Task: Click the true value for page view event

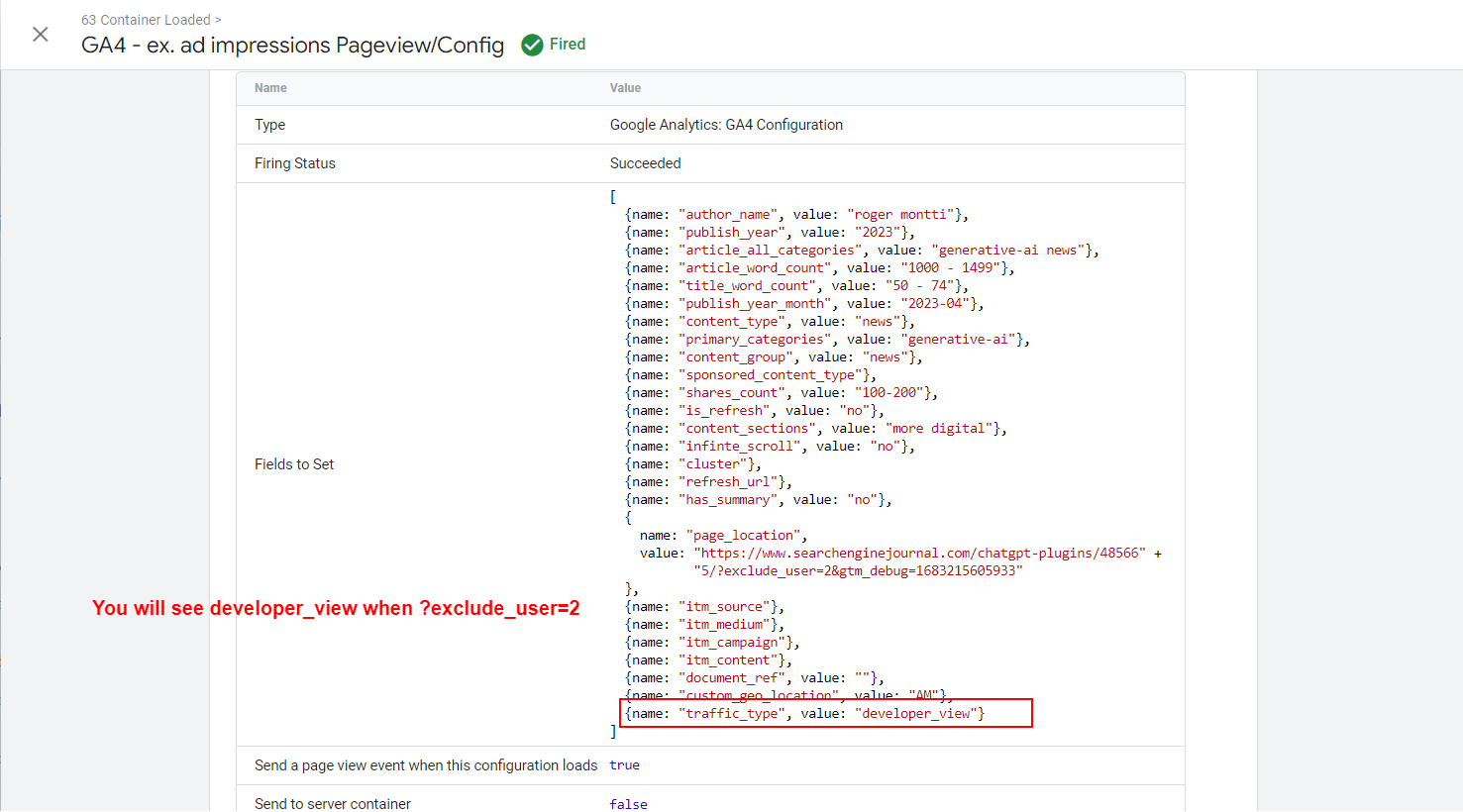Action: pos(624,764)
